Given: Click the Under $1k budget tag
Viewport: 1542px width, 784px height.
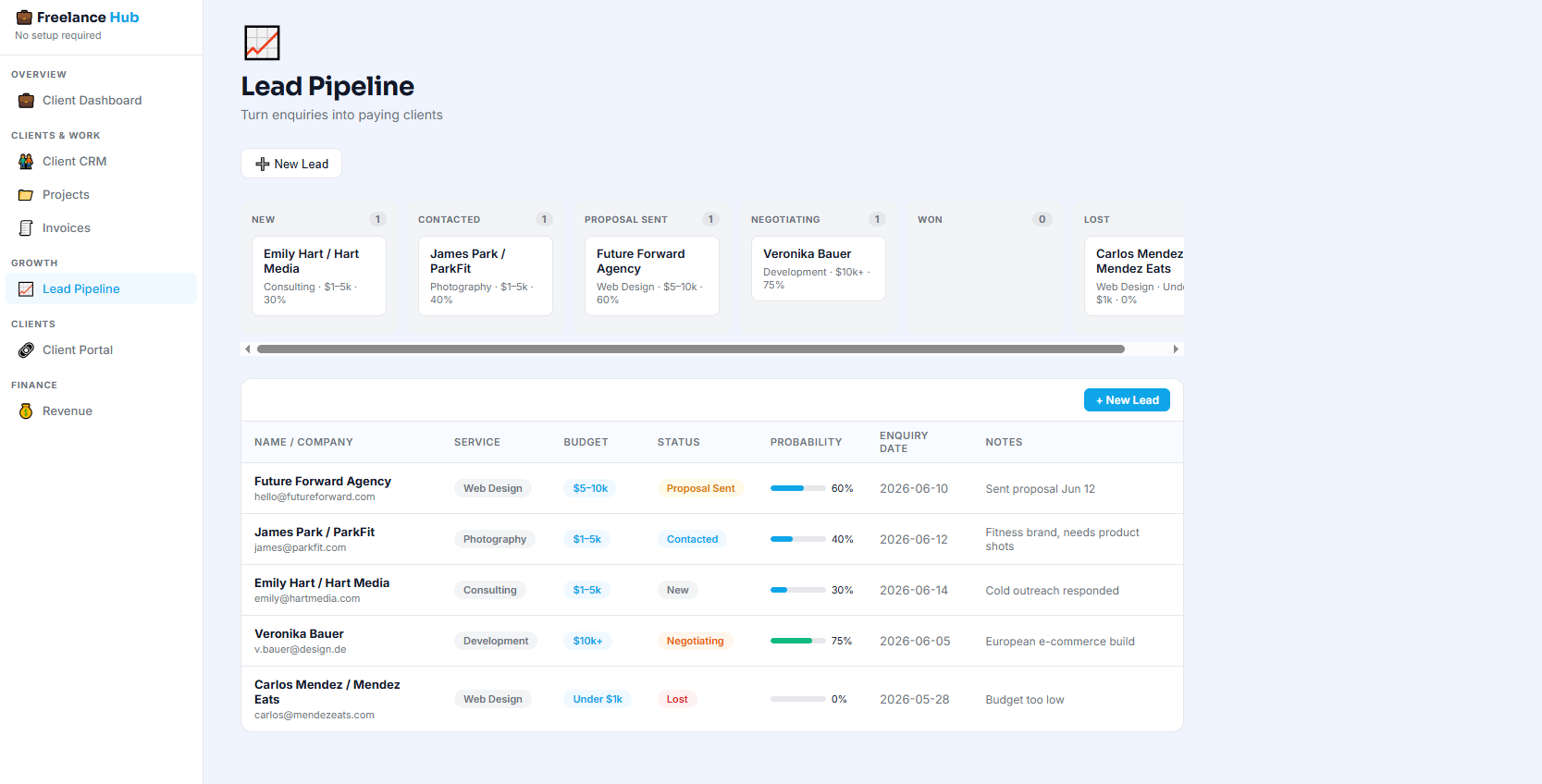Looking at the screenshot, I should coord(598,699).
